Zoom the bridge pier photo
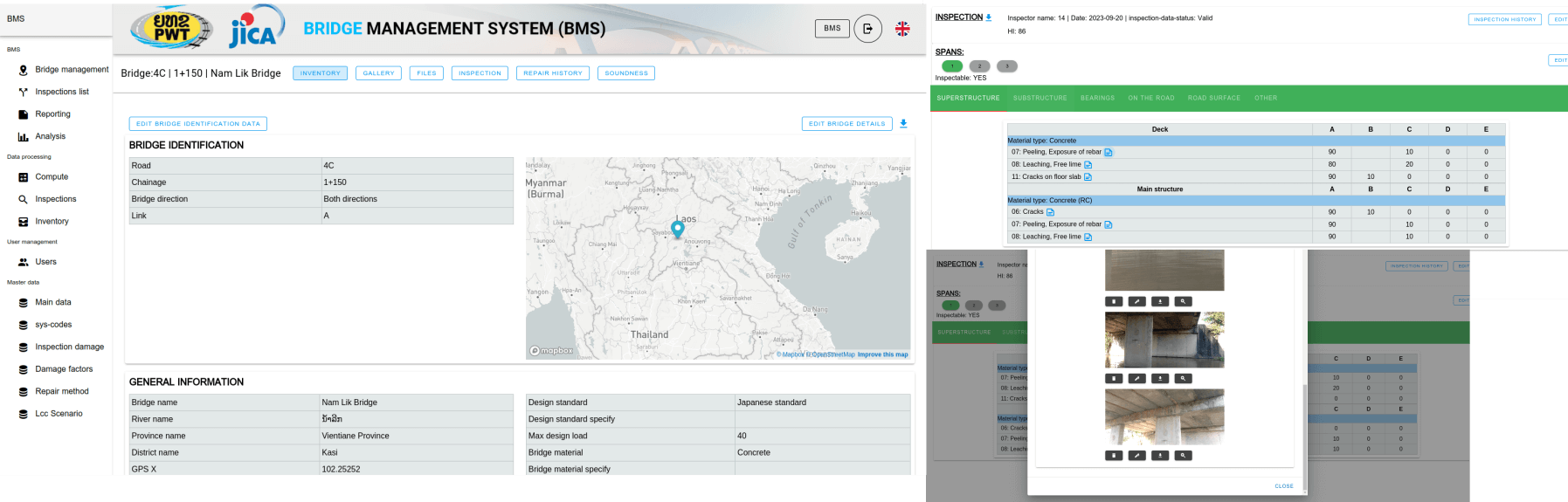Image resolution: width=1568 pixels, height=502 pixels. (x=1183, y=379)
